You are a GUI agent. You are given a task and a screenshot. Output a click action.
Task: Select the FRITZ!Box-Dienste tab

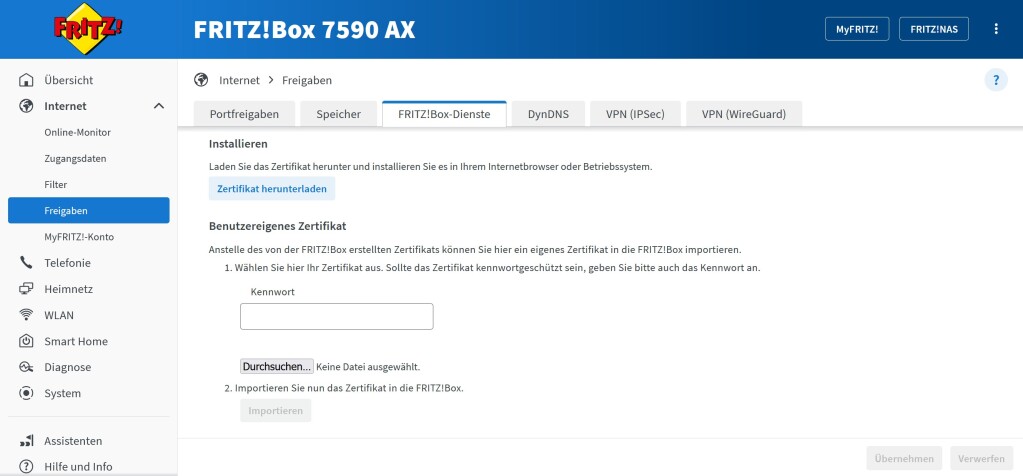click(444, 114)
